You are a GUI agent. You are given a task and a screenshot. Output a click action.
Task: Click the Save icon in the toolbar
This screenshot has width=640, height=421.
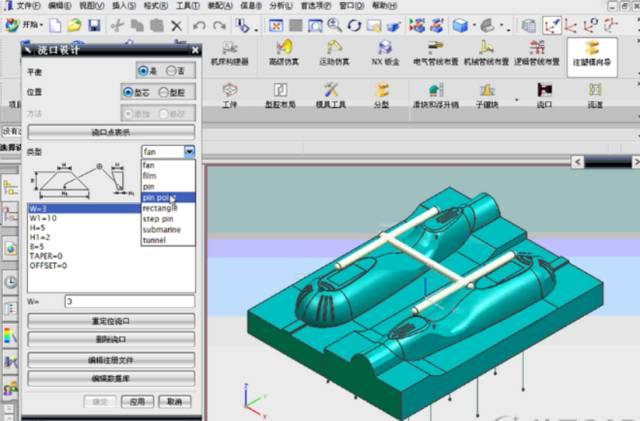(96, 24)
